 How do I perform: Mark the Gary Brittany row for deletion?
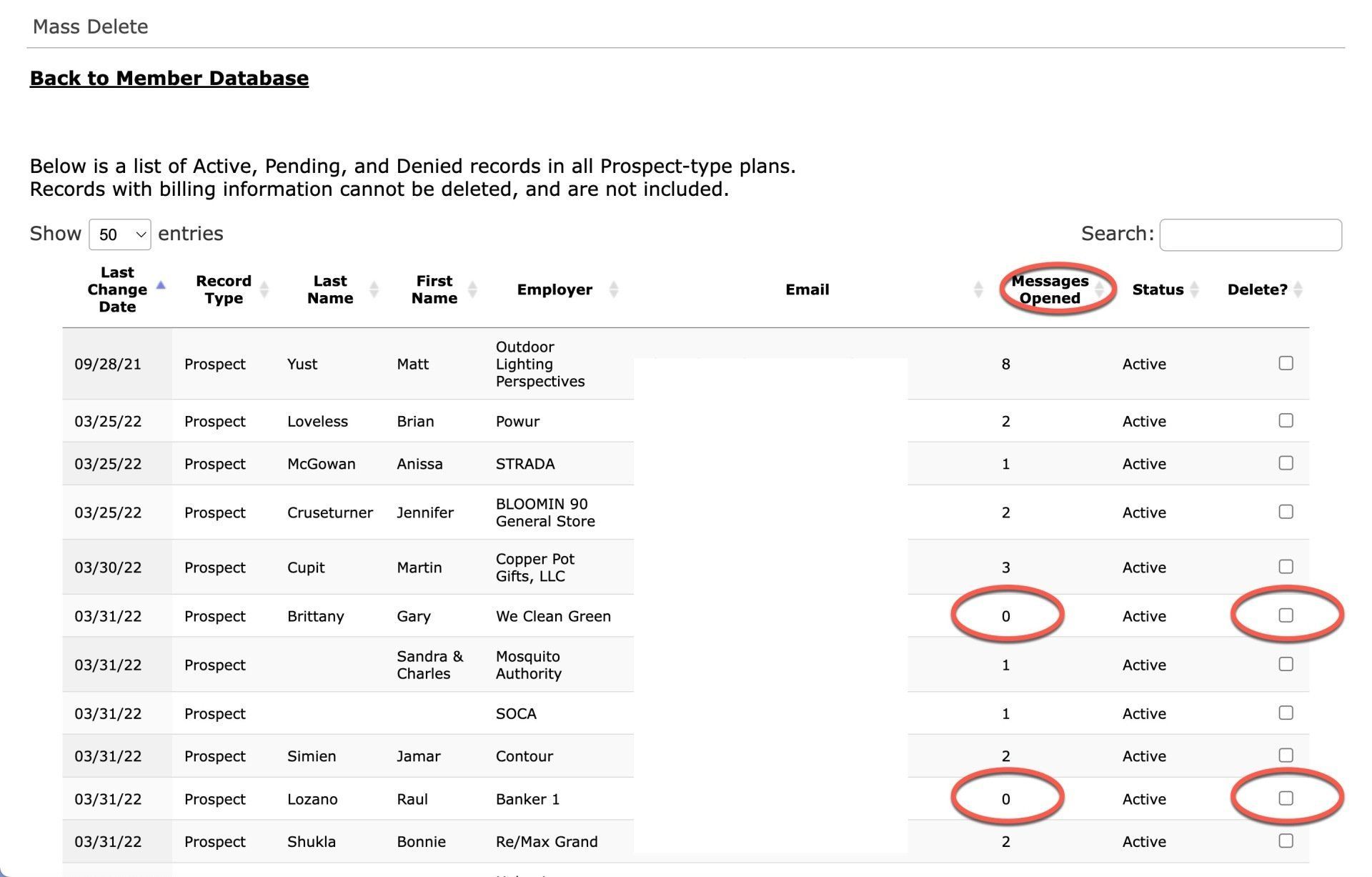(1286, 615)
